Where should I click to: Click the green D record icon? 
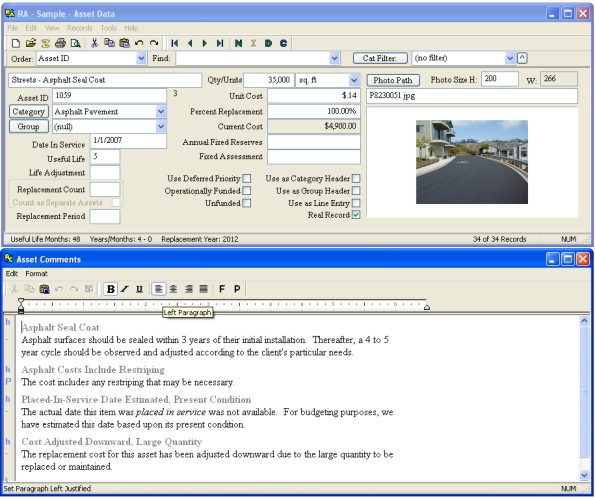268,43
